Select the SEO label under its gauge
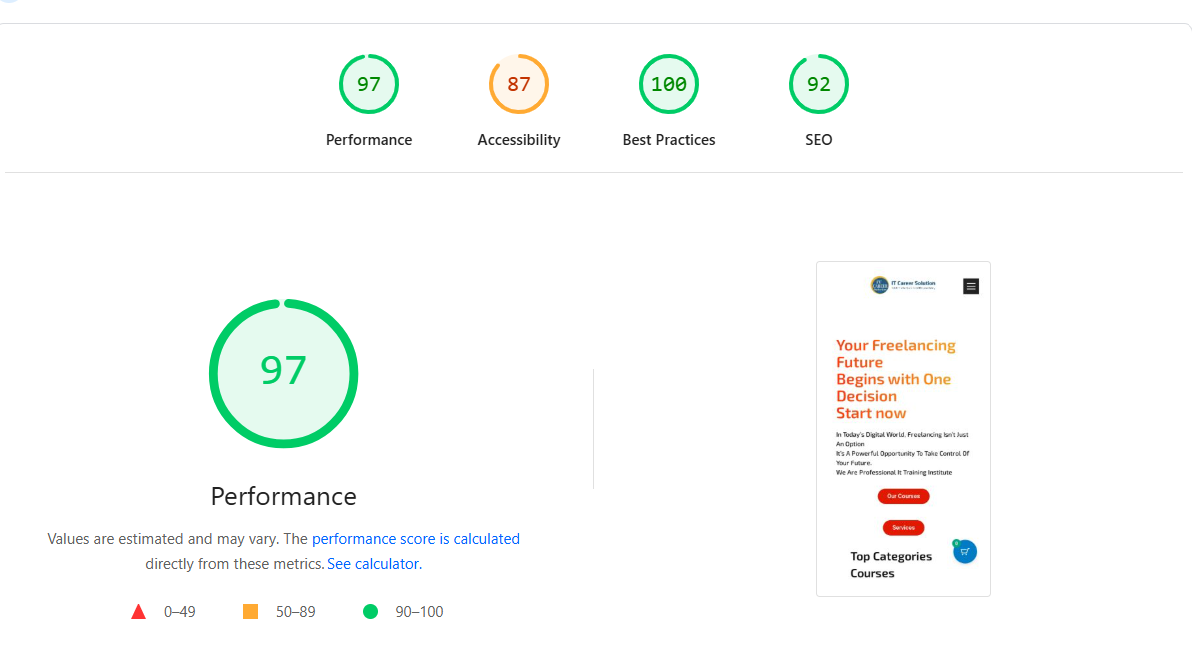Viewport: 1192px width, 652px height. pos(819,139)
